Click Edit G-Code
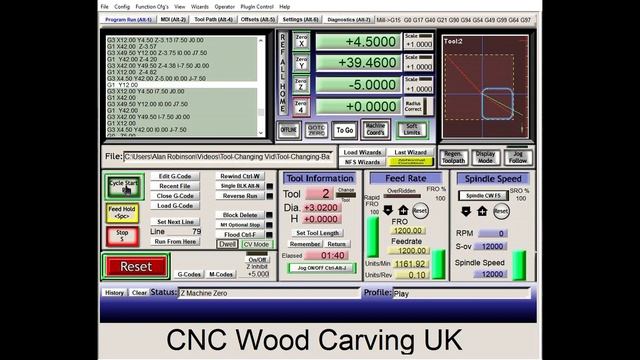This screenshot has height=360, width=640. tap(175, 176)
